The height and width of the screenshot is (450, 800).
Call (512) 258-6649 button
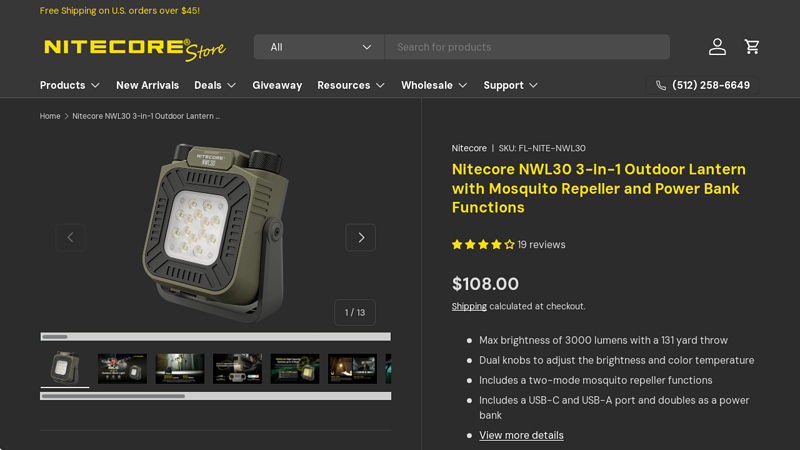click(x=703, y=85)
